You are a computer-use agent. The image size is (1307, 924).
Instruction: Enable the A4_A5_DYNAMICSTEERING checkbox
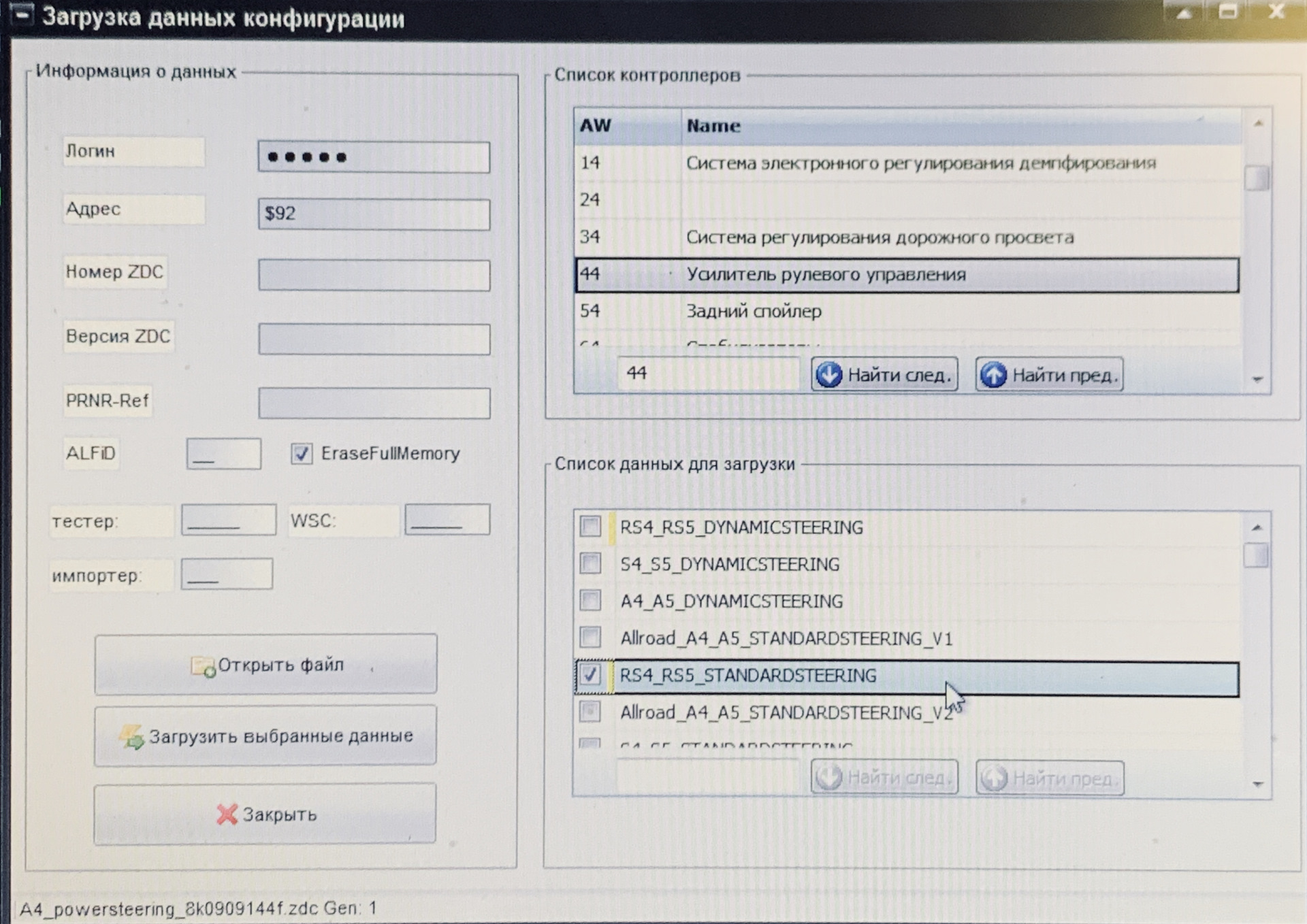pos(590,601)
